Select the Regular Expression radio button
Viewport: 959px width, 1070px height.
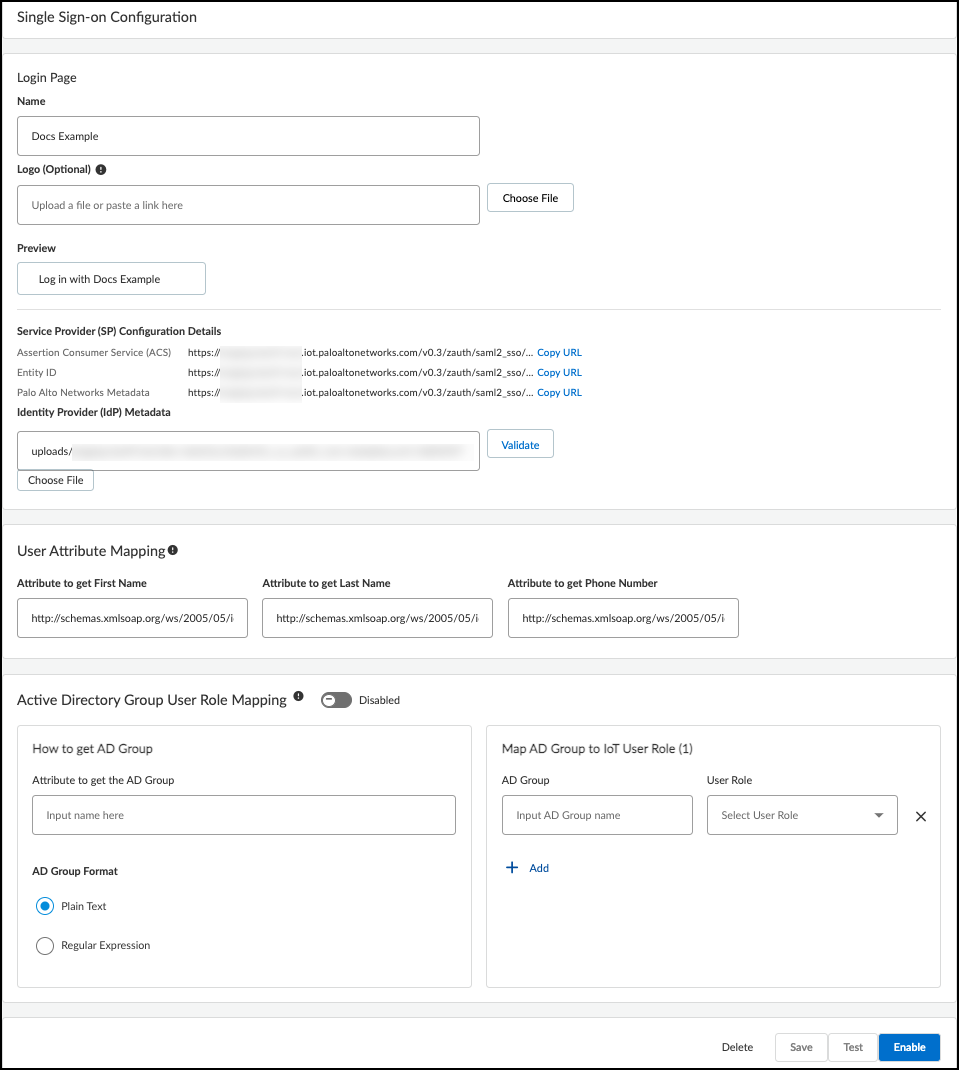[x=44, y=945]
